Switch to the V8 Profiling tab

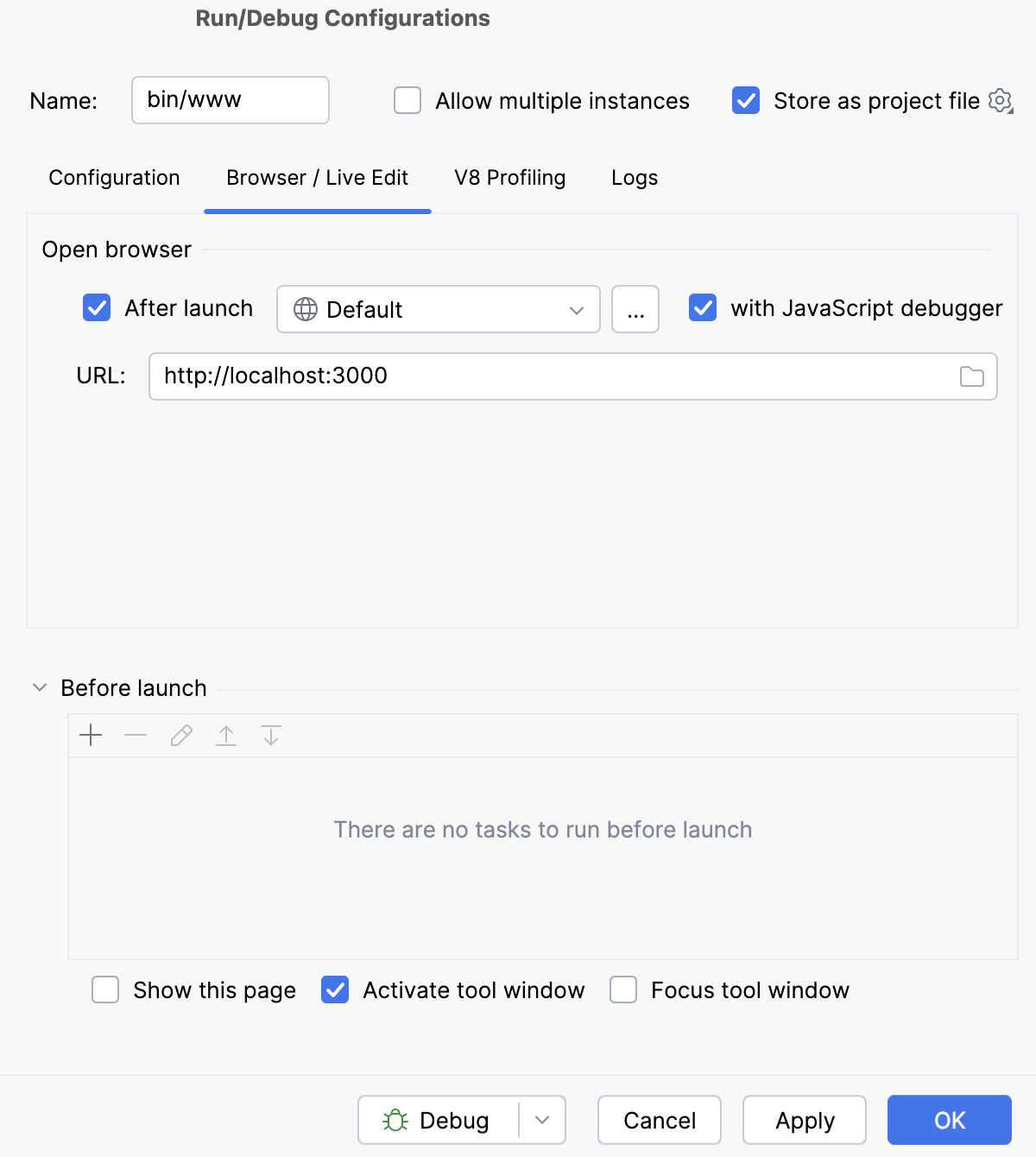tap(509, 178)
